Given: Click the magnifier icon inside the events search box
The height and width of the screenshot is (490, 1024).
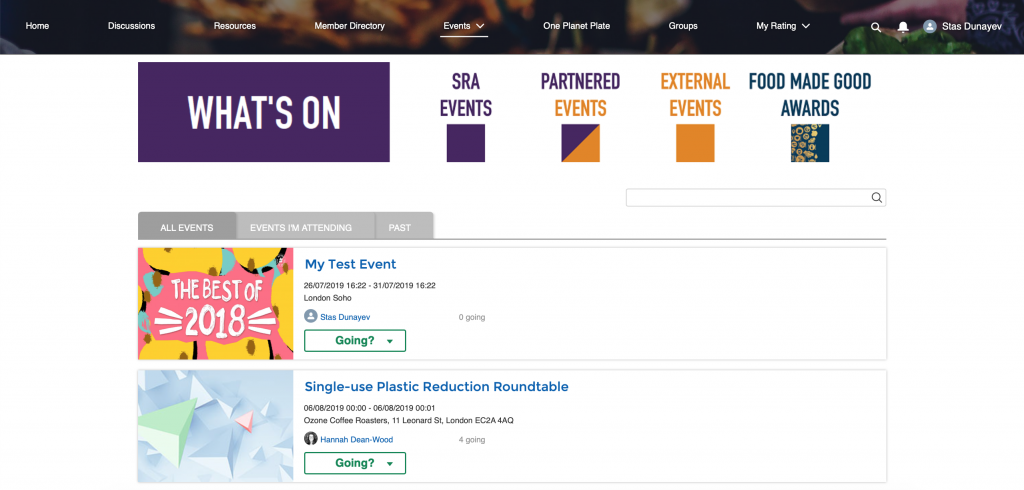Looking at the screenshot, I should pos(877,198).
